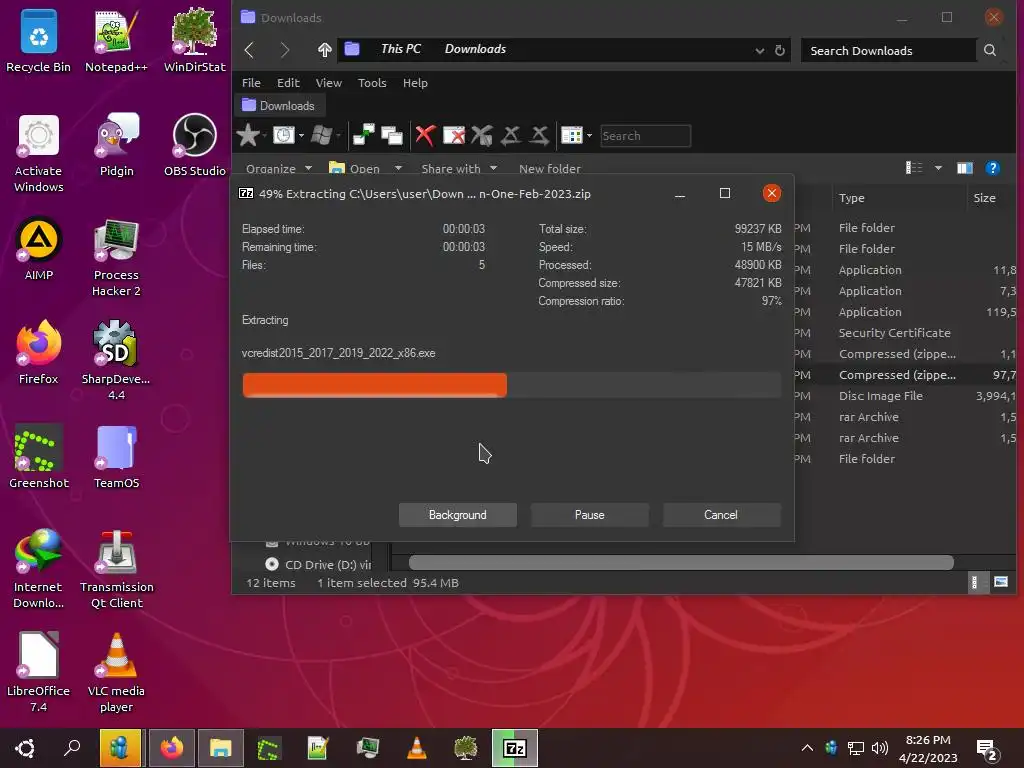Screen dimensions: 1024x768
Task: Go up one folder level
Action: [324, 50]
